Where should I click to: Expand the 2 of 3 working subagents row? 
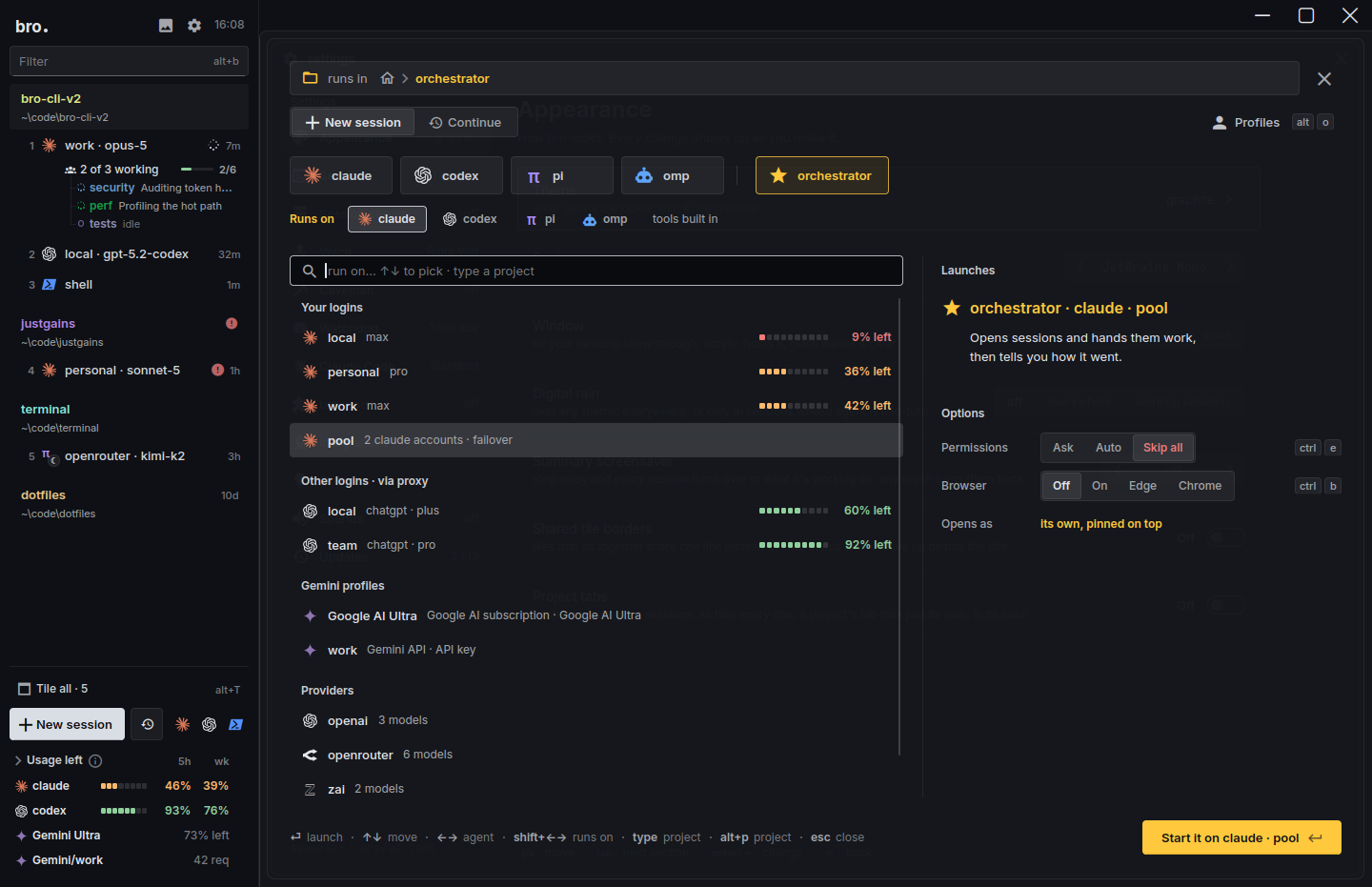point(151,170)
